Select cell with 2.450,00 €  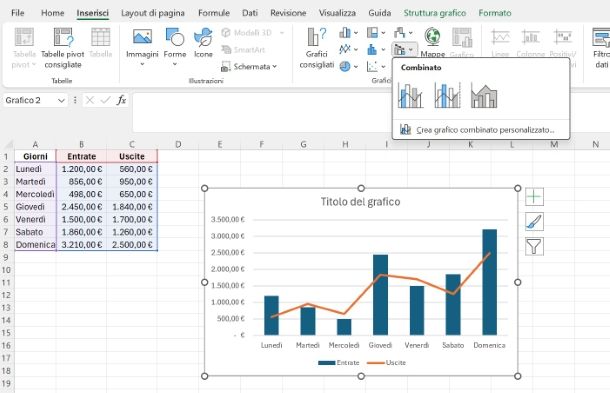point(81,207)
